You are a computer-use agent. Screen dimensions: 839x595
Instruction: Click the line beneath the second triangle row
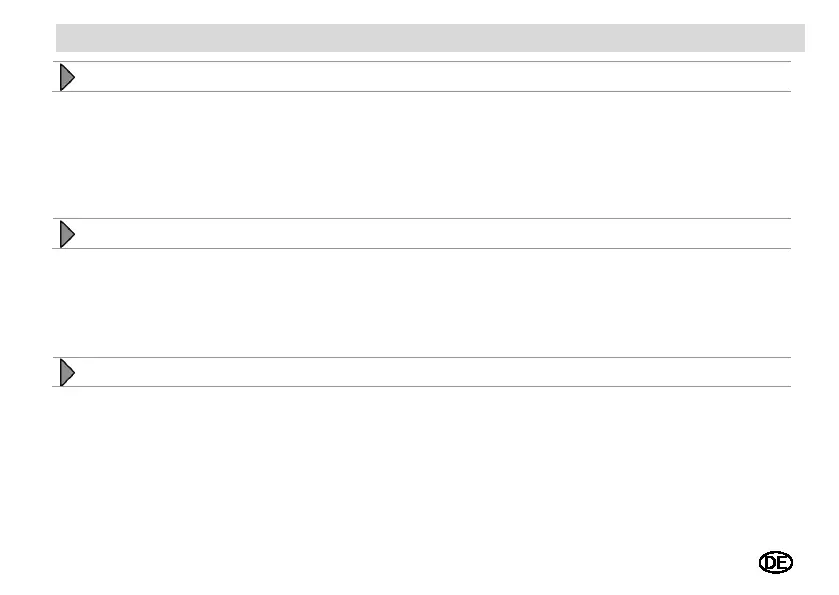(422, 248)
